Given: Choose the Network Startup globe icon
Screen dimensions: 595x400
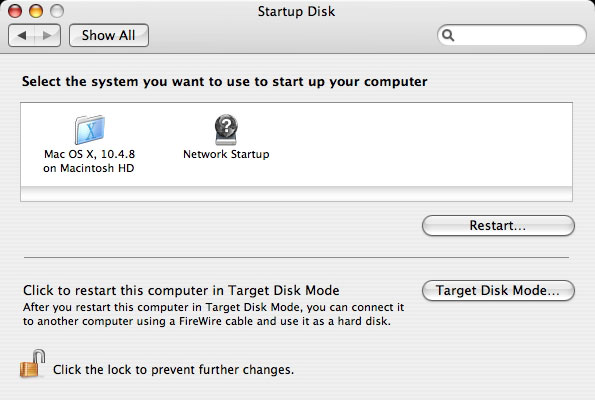Looking at the screenshot, I should pos(226,129).
